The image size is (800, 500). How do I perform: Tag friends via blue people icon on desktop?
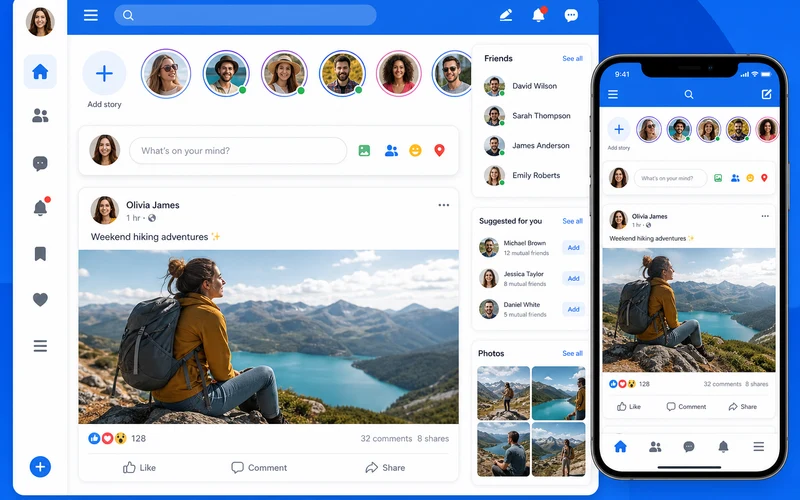point(391,151)
